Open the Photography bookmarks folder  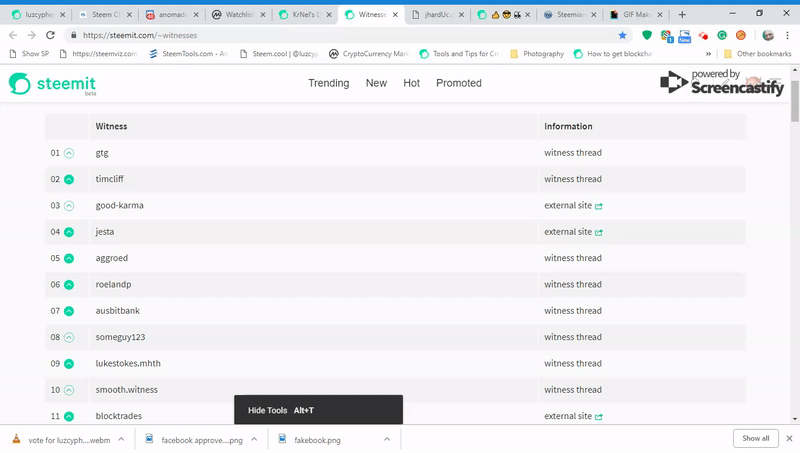tap(537, 54)
